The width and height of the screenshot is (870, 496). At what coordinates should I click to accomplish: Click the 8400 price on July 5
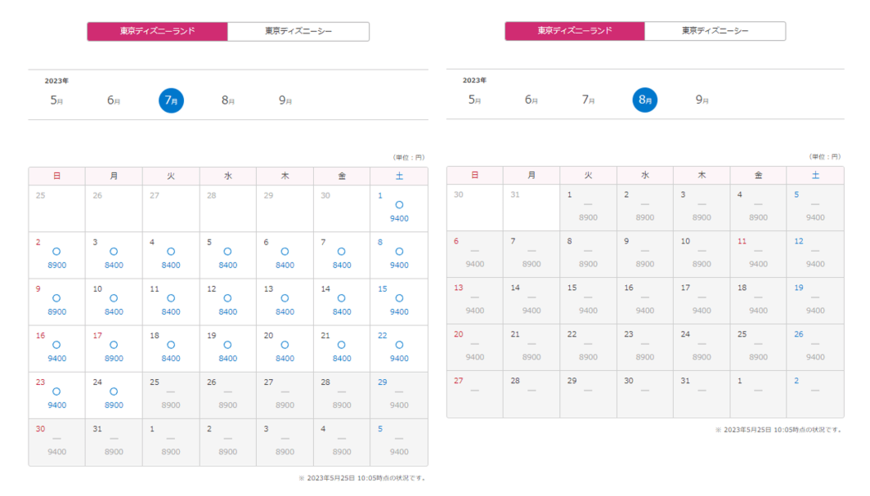point(228,265)
